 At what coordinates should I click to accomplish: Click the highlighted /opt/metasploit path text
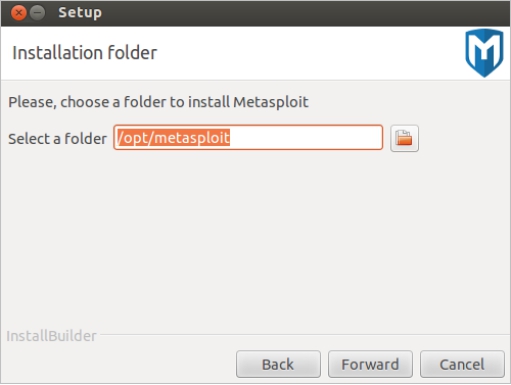(x=173, y=137)
